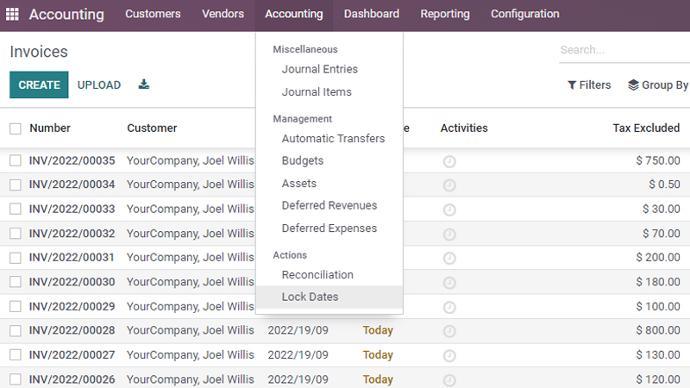Expand the Filters dropdown
This screenshot has width=690, height=388.
pos(589,85)
